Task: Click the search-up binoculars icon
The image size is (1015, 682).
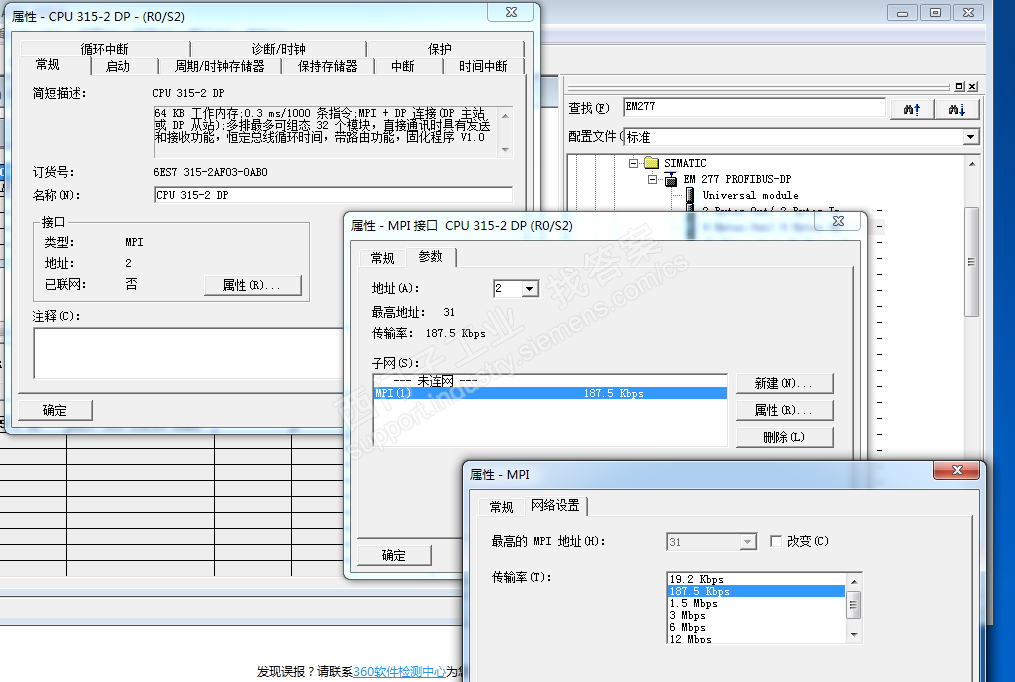Action: click(911, 109)
